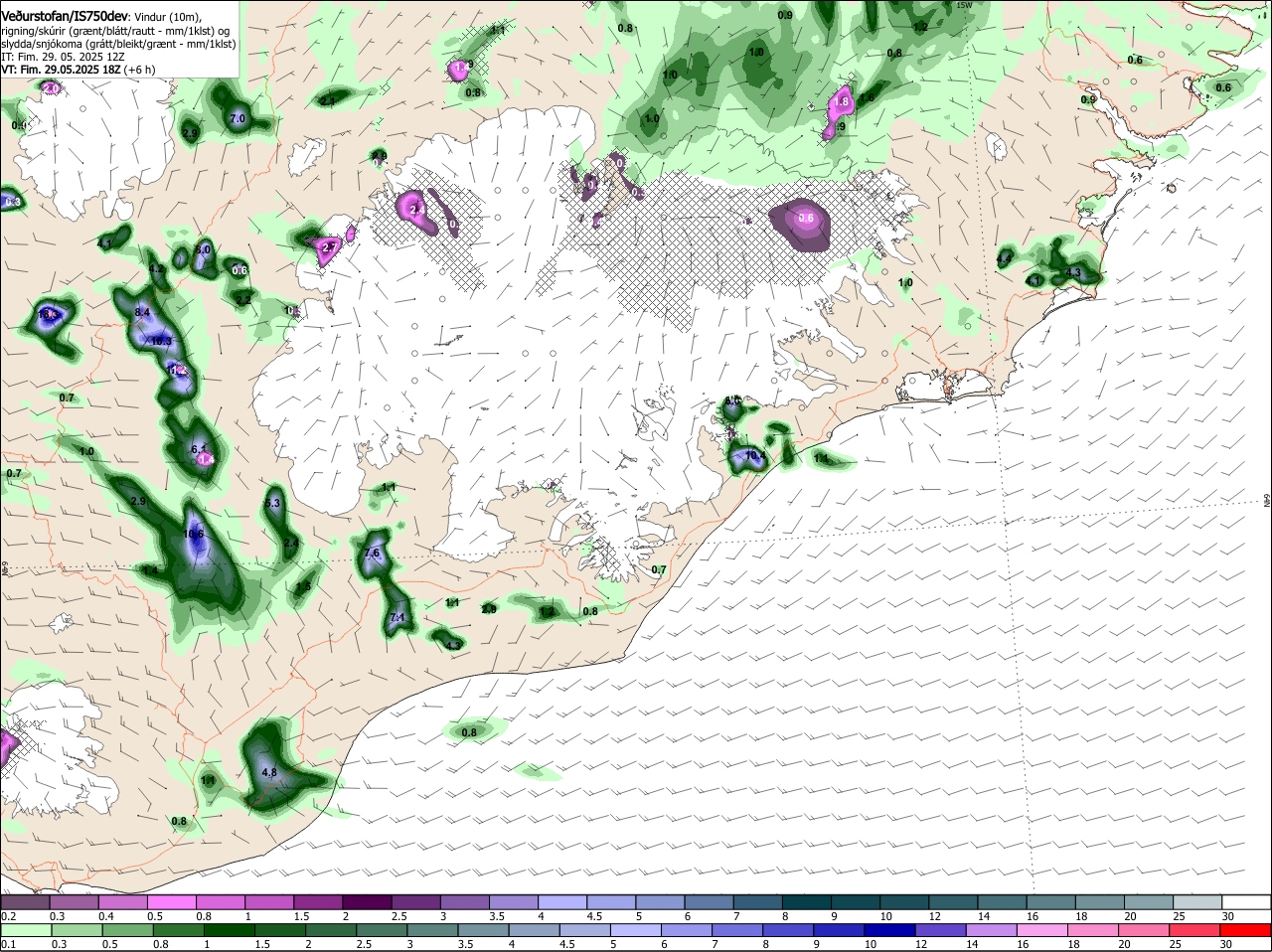
Task: Click the 0.2 label in the snow legend
Action: [8, 916]
